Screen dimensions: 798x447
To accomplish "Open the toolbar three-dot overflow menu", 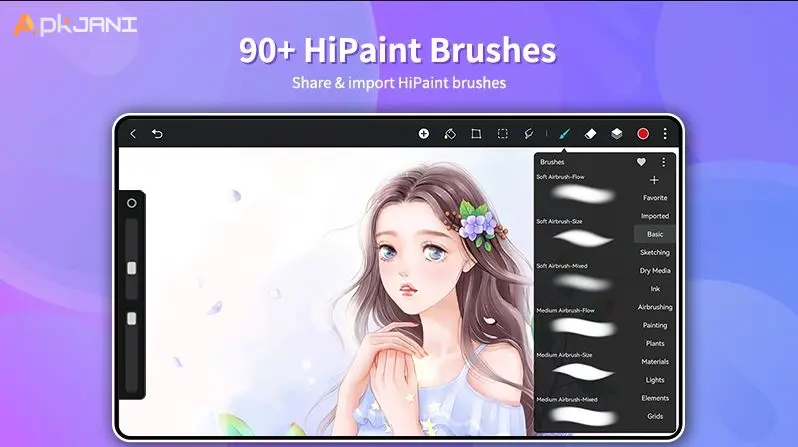I will point(665,134).
